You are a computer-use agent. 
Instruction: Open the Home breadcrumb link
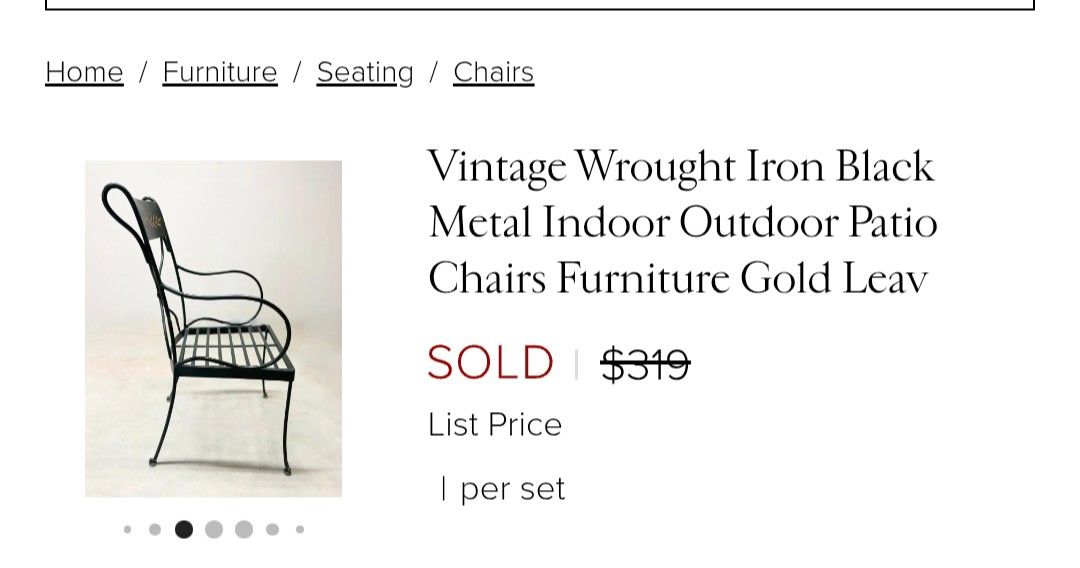coord(84,72)
